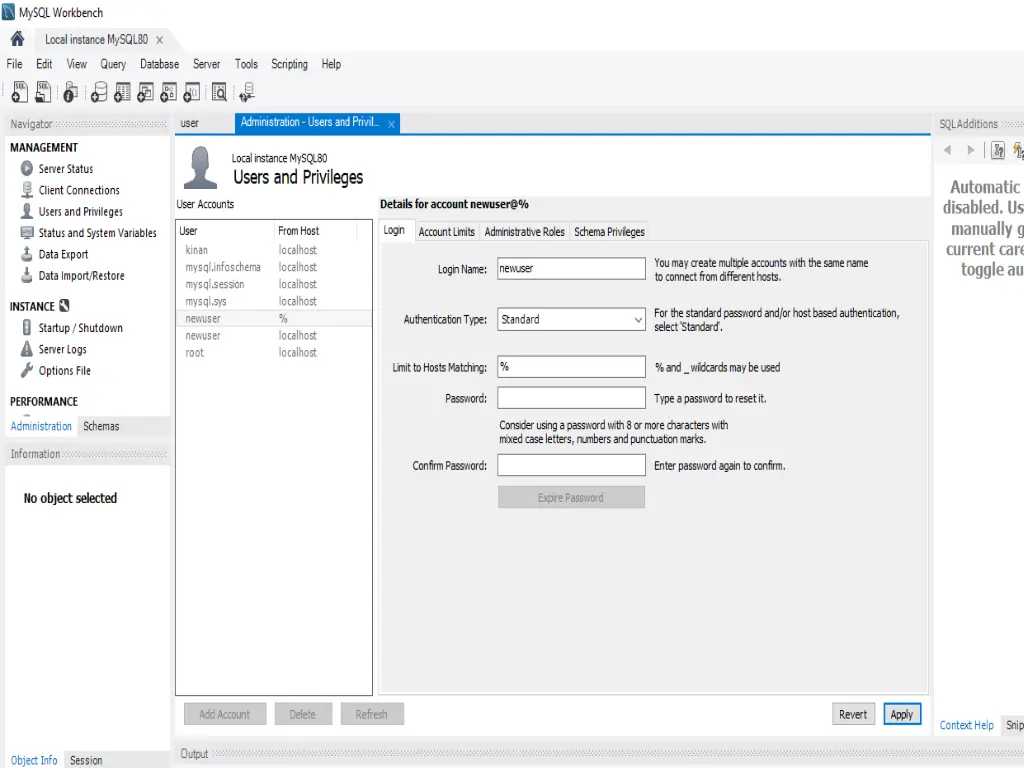Click Options File wrench icon
This screenshot has width=1024, height=768.
pos(27,370)
